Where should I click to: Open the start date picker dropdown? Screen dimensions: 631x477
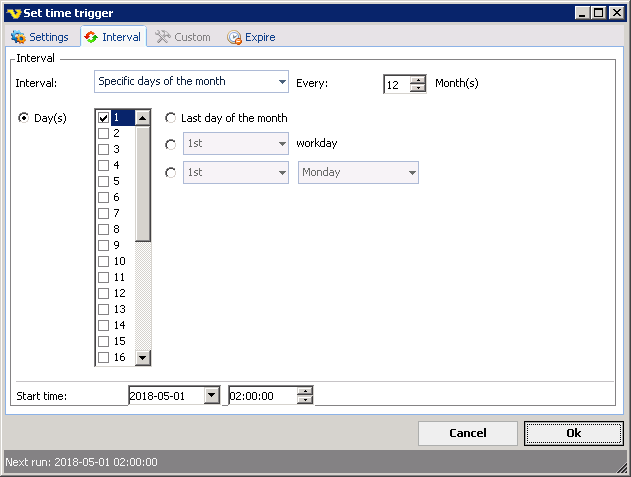click(x=210, y=395)
